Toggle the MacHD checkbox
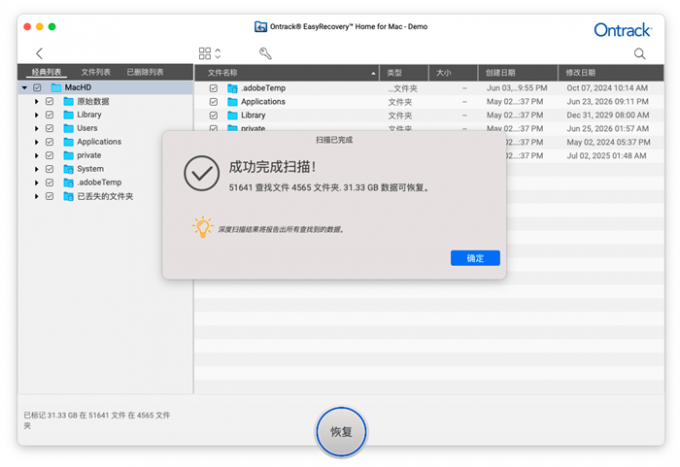Viewport: 680px width, 467px height. 37,88
